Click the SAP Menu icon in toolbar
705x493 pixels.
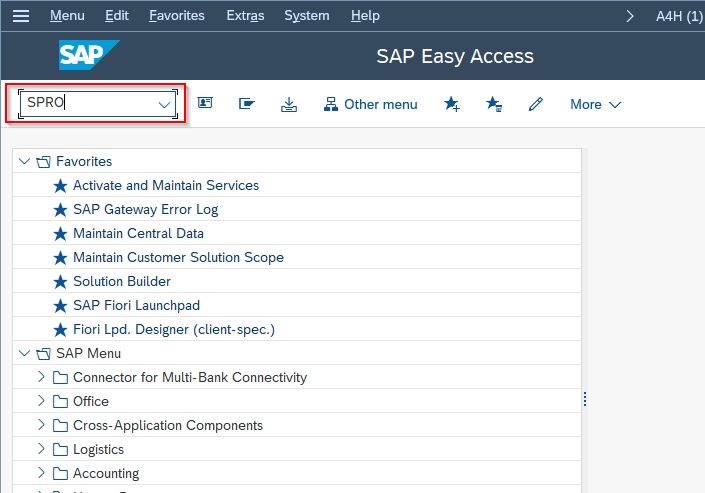pos(246,104)
